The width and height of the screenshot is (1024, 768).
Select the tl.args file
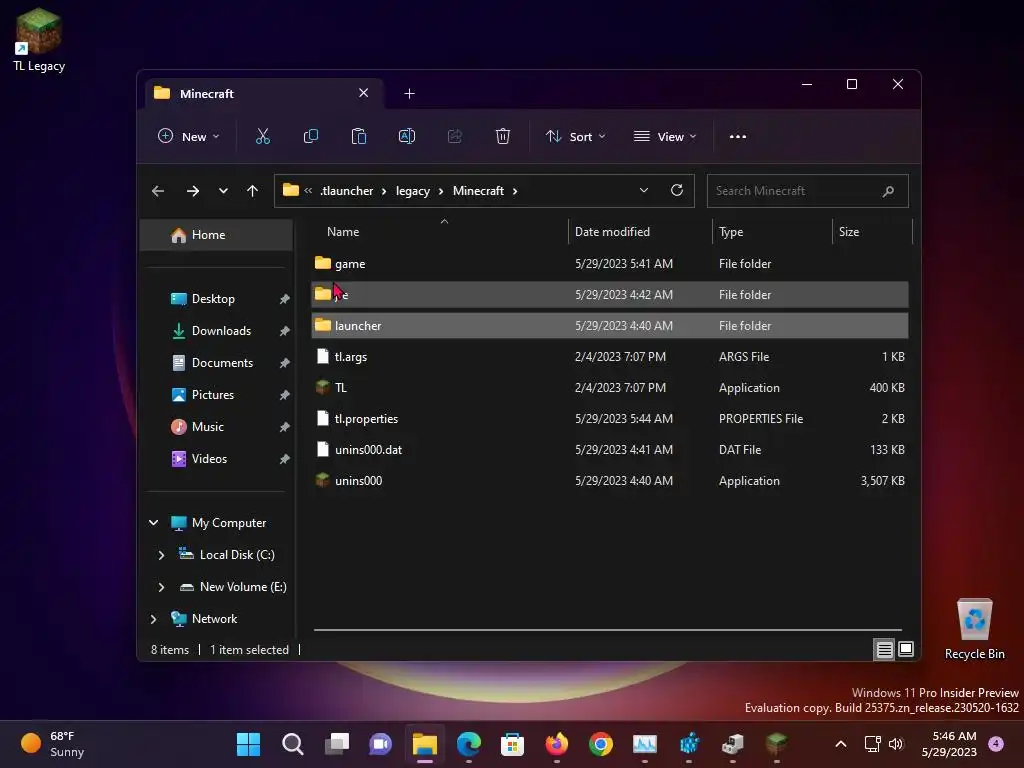click(609, 357)
